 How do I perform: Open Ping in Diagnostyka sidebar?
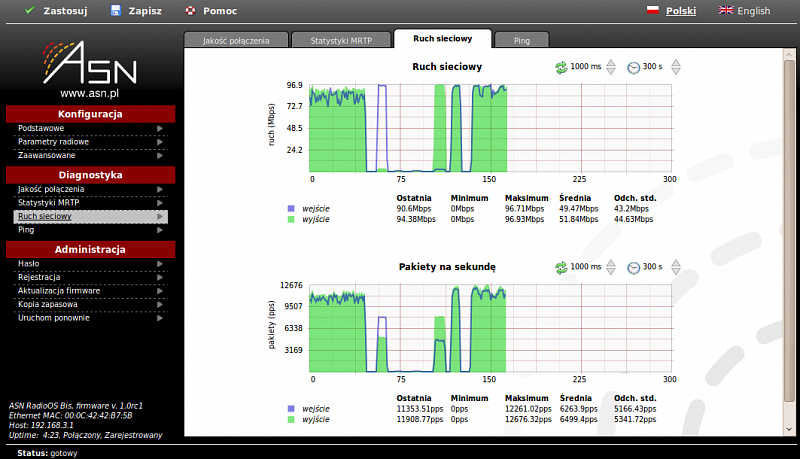[x=90, y=230]
